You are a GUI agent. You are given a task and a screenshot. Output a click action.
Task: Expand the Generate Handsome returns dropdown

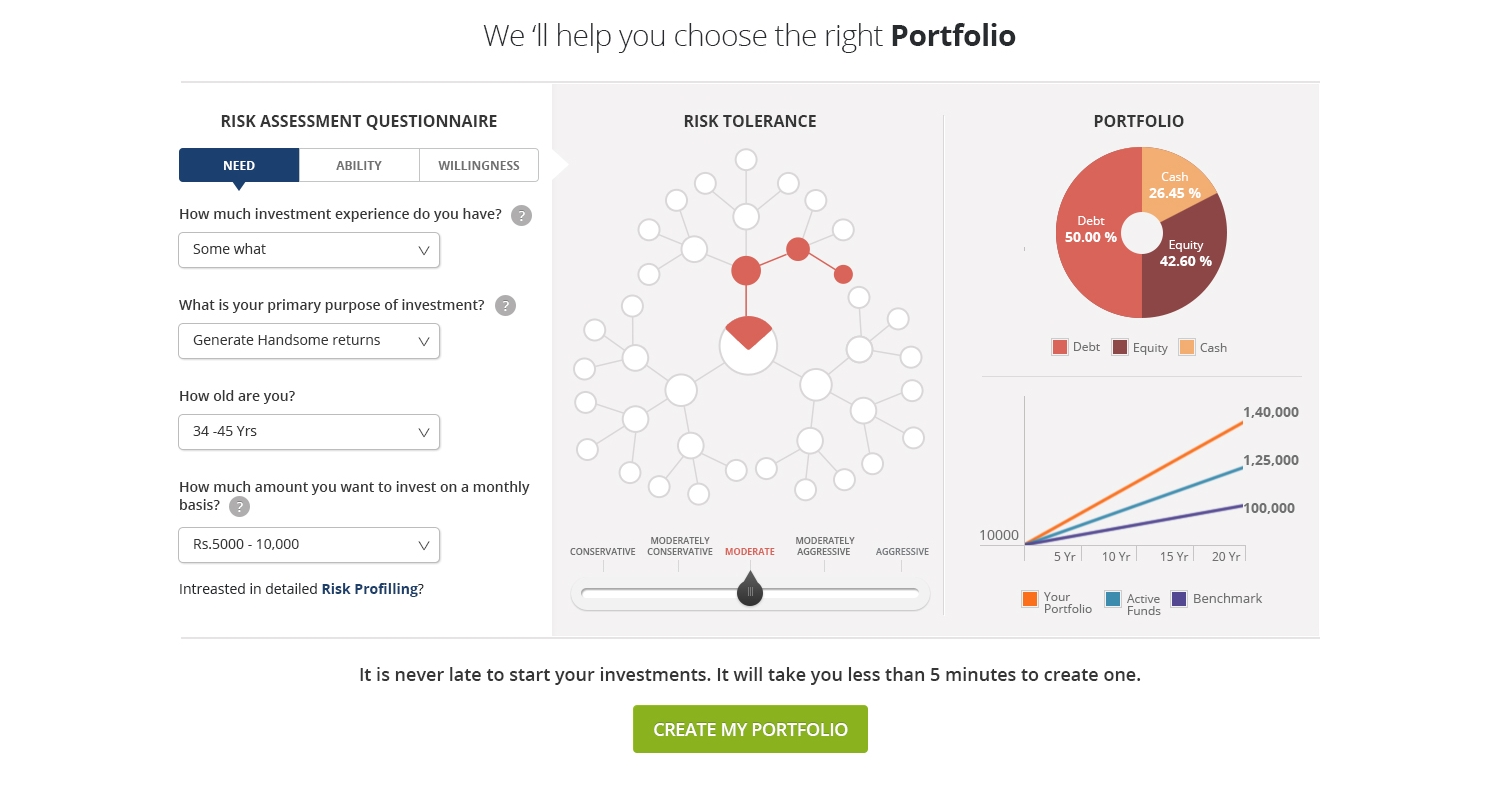[x=309, y=341]
